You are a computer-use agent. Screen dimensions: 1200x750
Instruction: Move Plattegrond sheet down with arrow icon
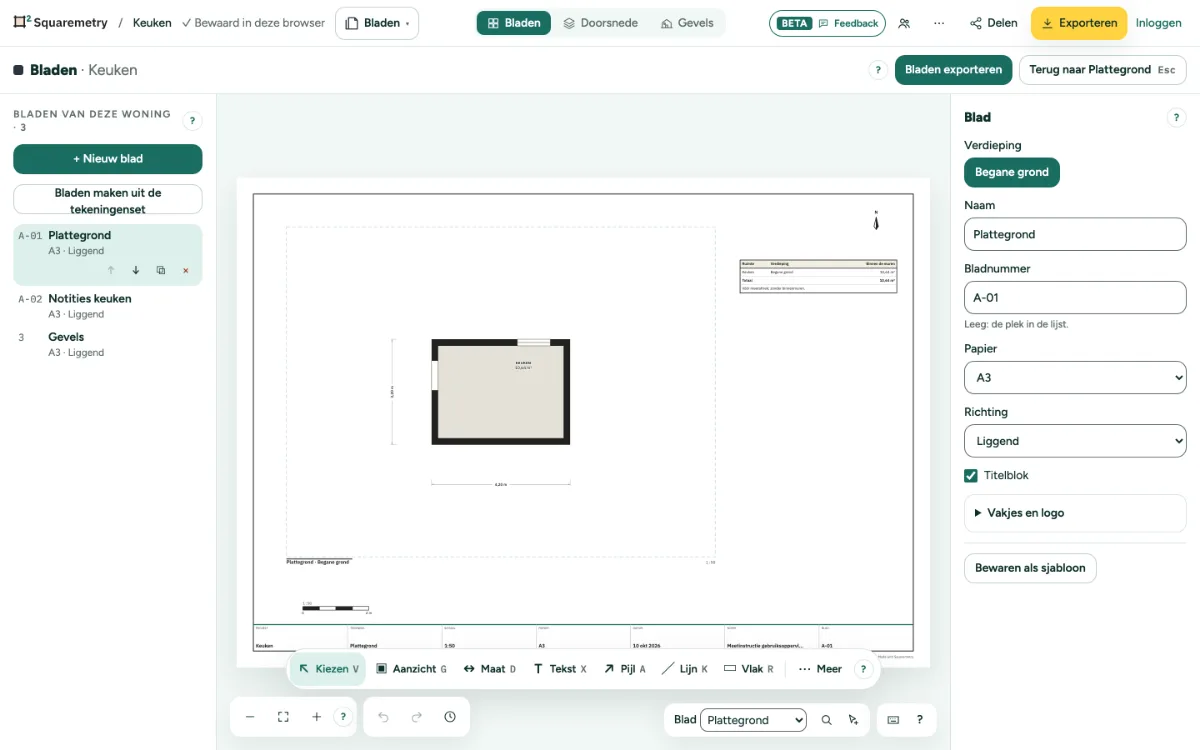tap(136, 270)
